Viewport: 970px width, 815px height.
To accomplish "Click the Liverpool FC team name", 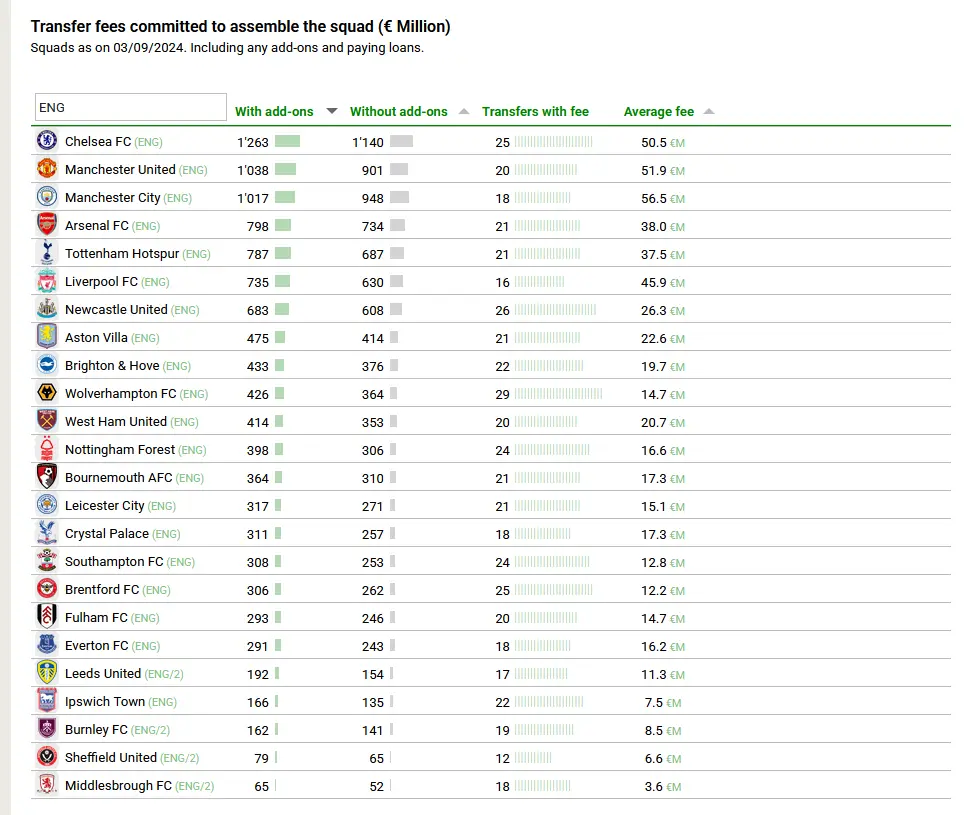I will [x=101, y=282].
